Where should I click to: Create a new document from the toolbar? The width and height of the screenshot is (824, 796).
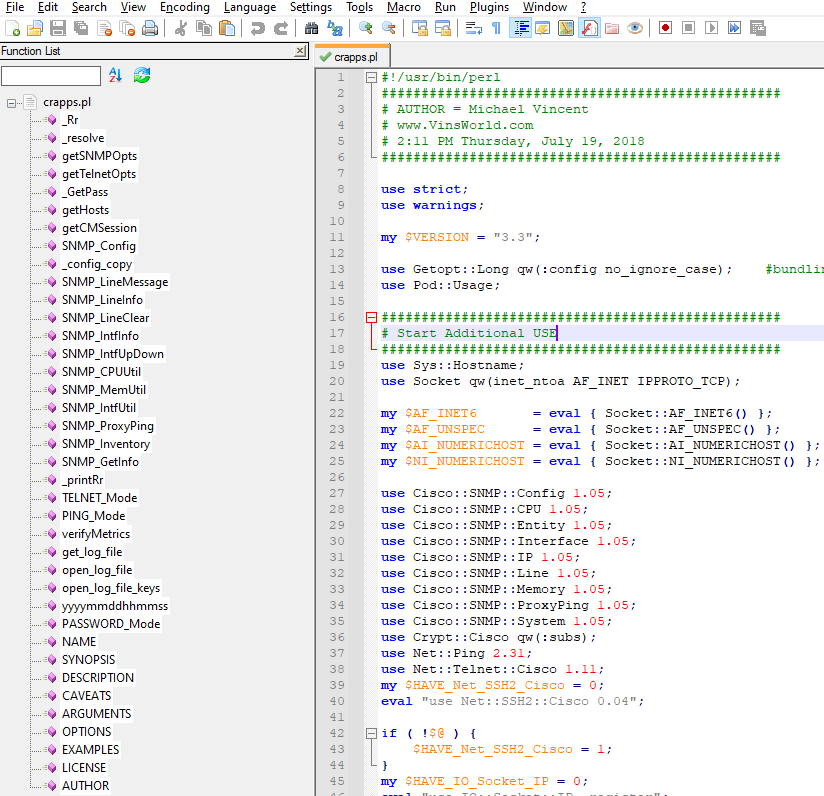pyautogui.click(x=12, y=28)
